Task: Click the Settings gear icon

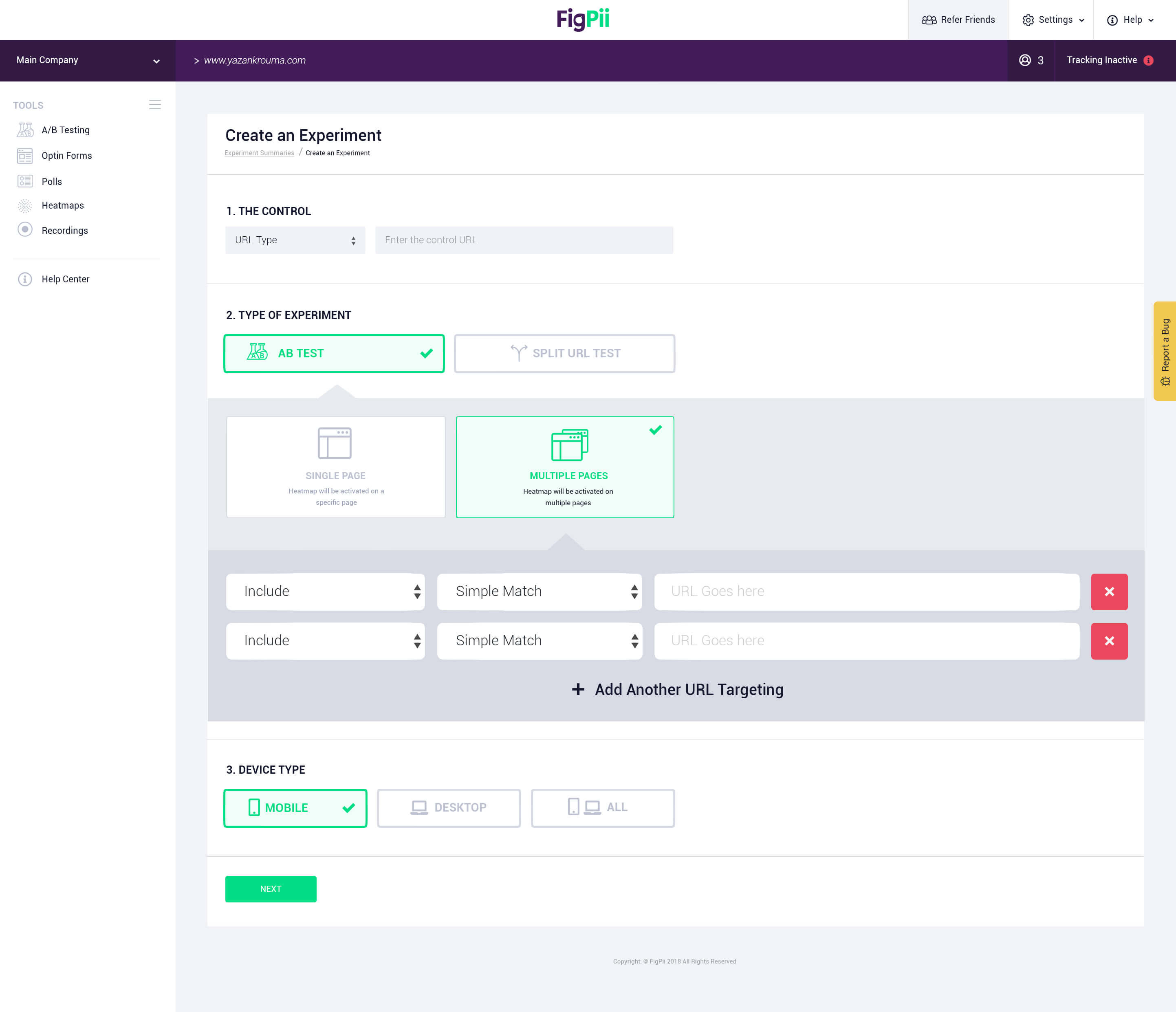Action: click(1028, 20)
